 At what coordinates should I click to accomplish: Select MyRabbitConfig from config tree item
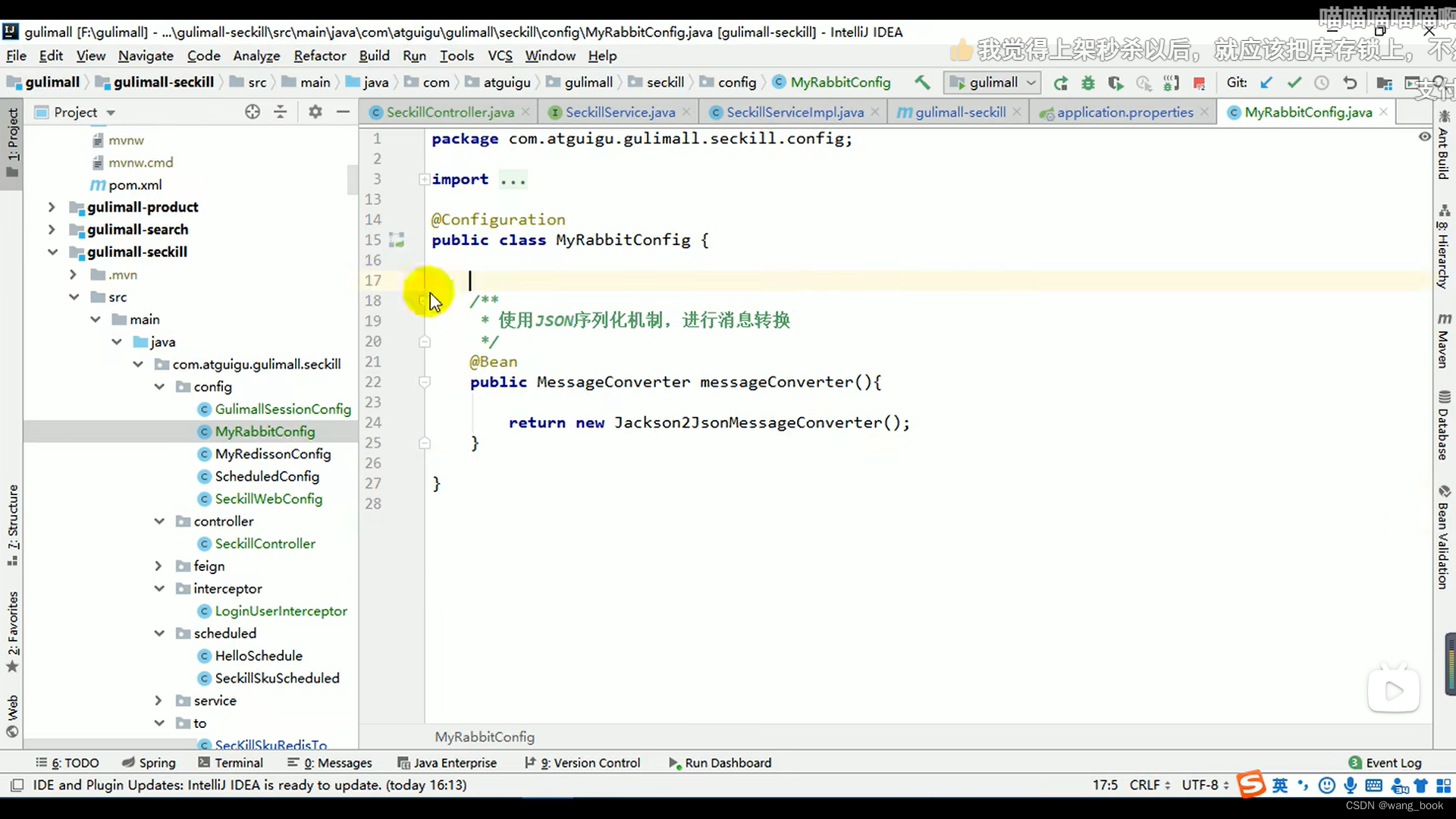tap(265, 431)
